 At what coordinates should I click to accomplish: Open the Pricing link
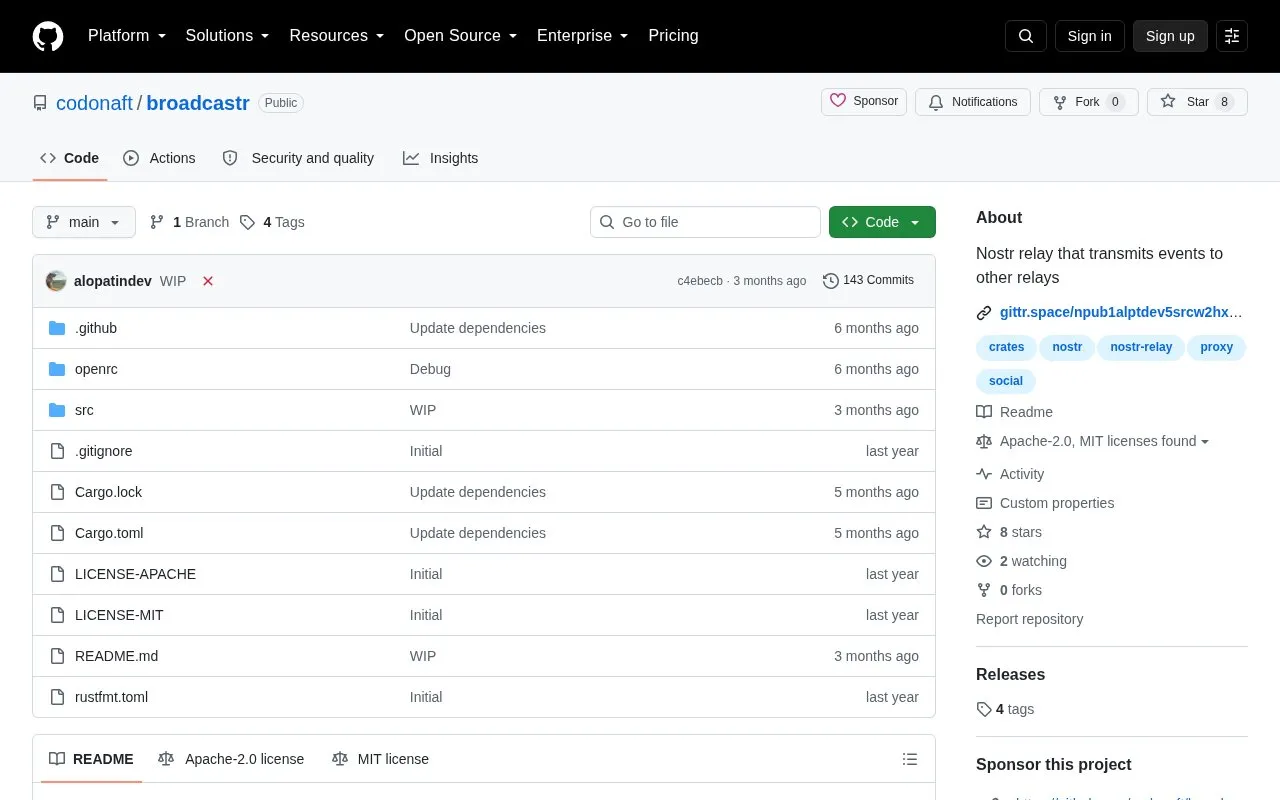coord(674,36)
